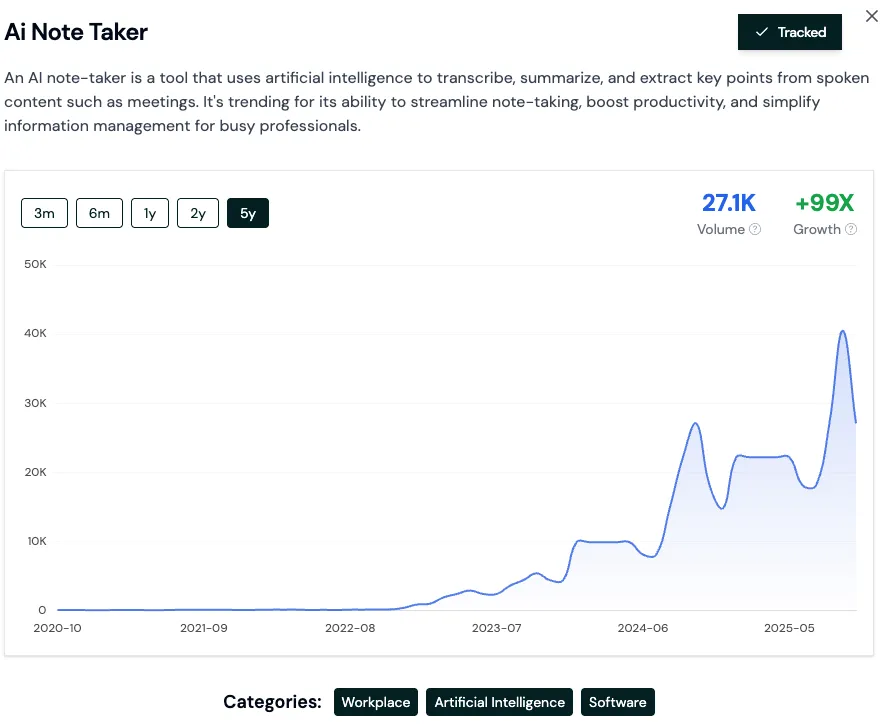Click the green +99X growth value
This screenshot has width=886, height=727.
coord(824,202)
